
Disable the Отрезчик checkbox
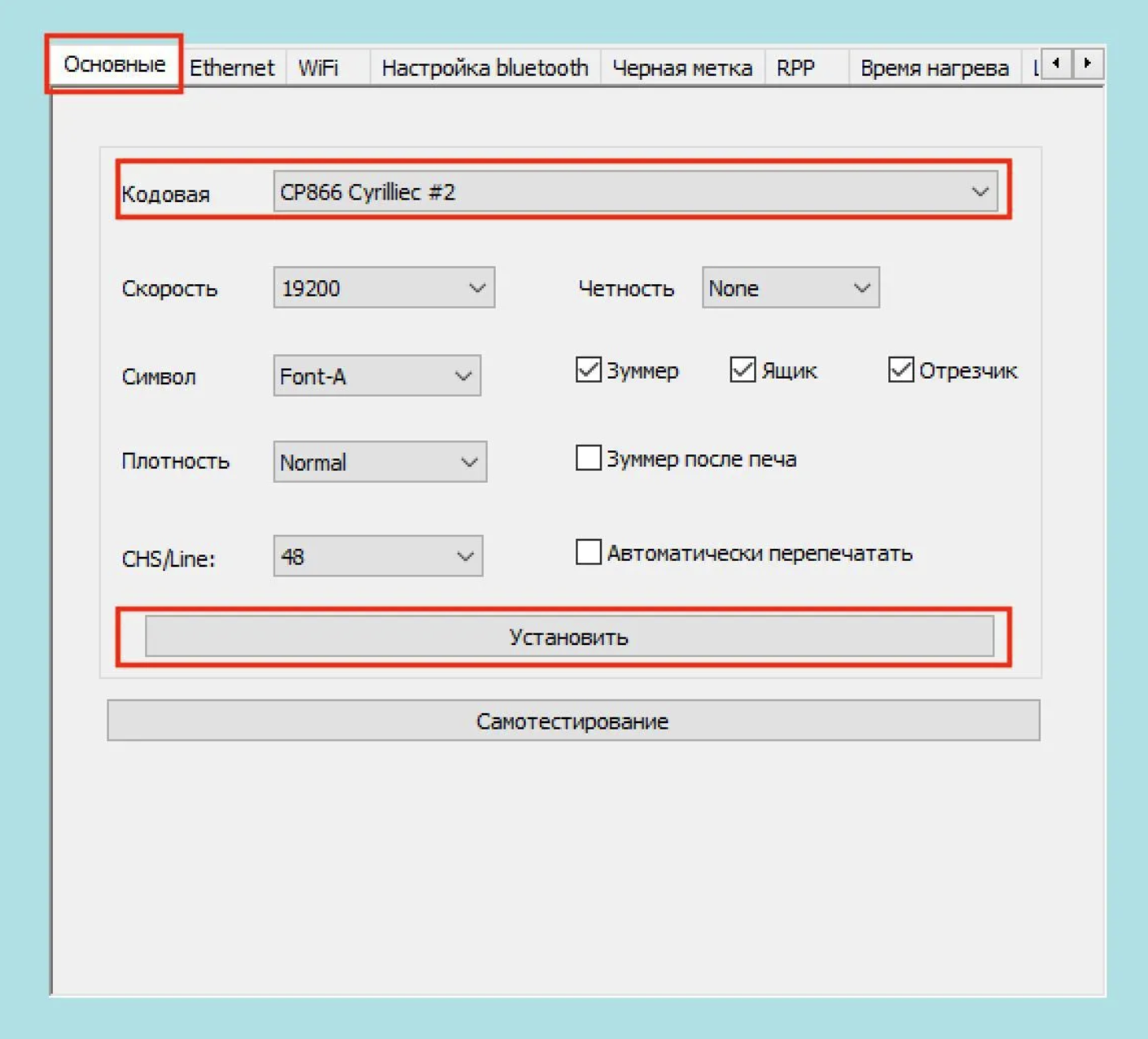[900, 370]
